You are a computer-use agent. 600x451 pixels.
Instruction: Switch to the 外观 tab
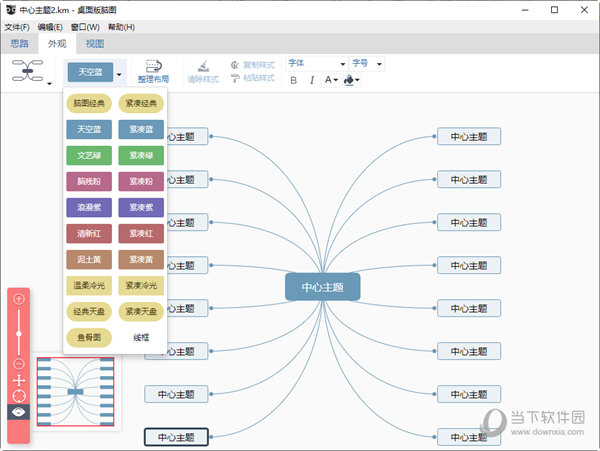tap(57, 44)
